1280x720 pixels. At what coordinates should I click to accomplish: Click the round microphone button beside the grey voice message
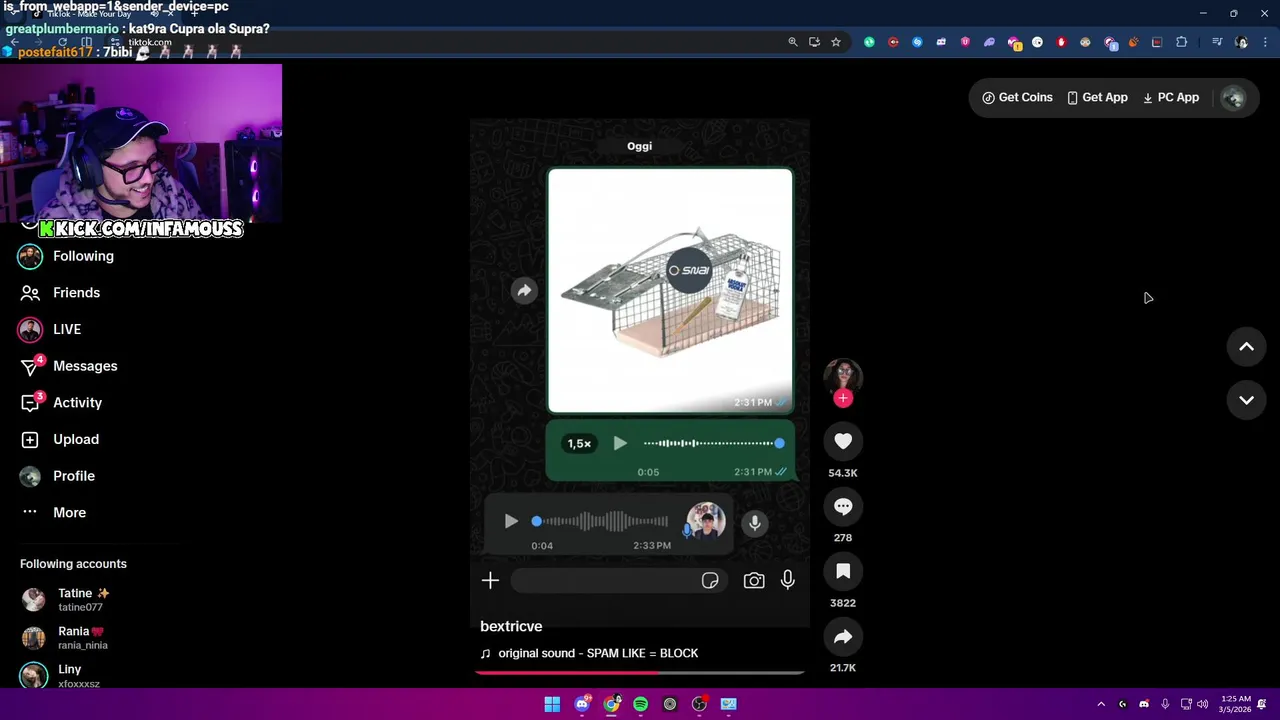click(755, 522)
